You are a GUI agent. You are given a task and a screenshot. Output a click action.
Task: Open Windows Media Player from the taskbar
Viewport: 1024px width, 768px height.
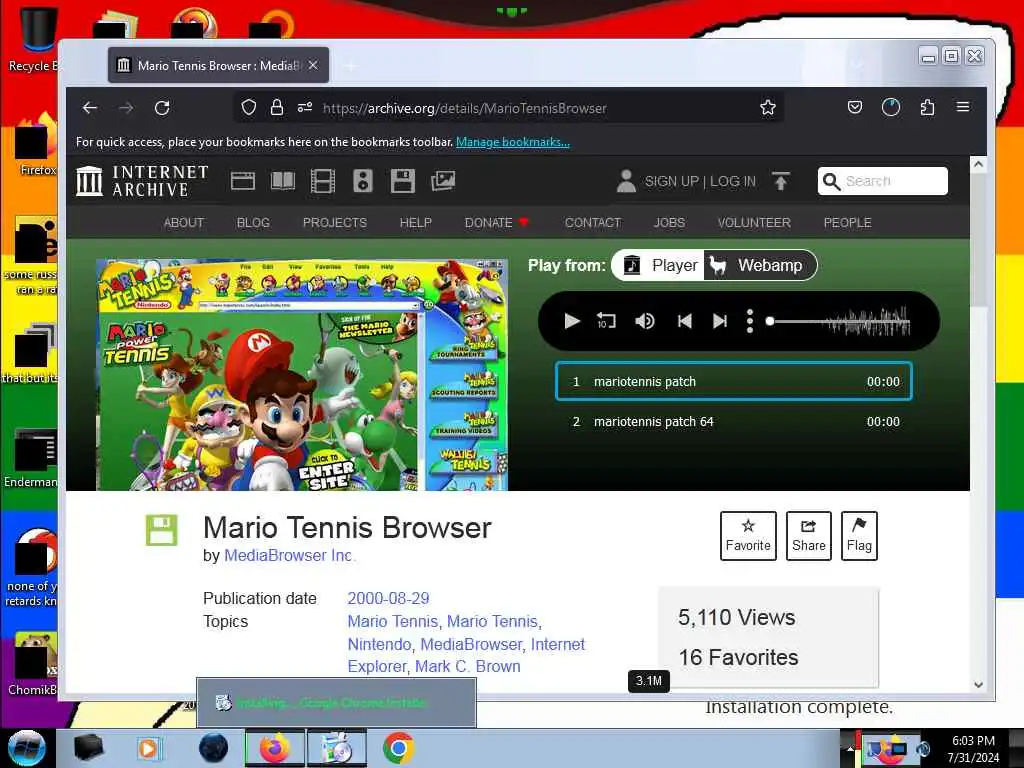click(148, 748)
